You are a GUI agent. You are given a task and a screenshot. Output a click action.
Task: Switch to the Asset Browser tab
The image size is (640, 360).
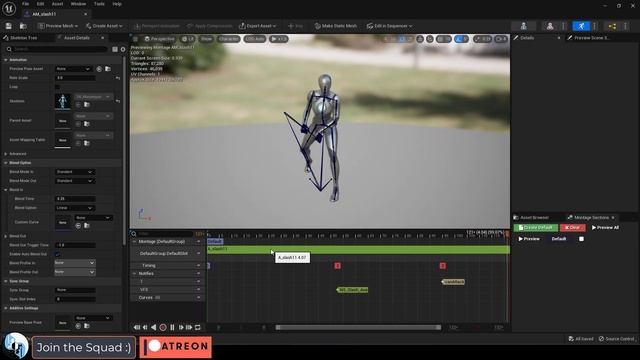pos(534,218)
